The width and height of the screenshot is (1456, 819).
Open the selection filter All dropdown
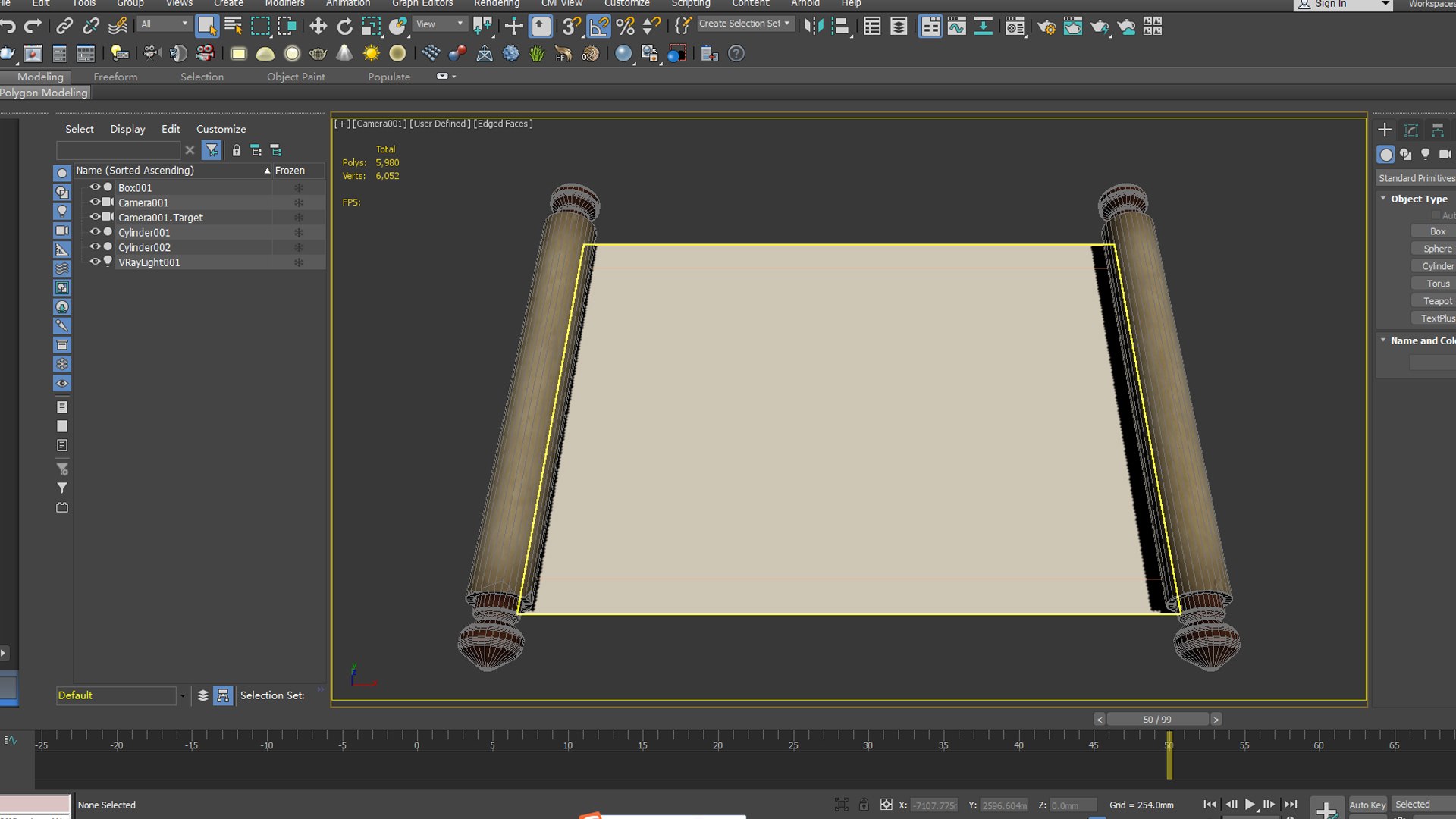click(x=164, y=24)
